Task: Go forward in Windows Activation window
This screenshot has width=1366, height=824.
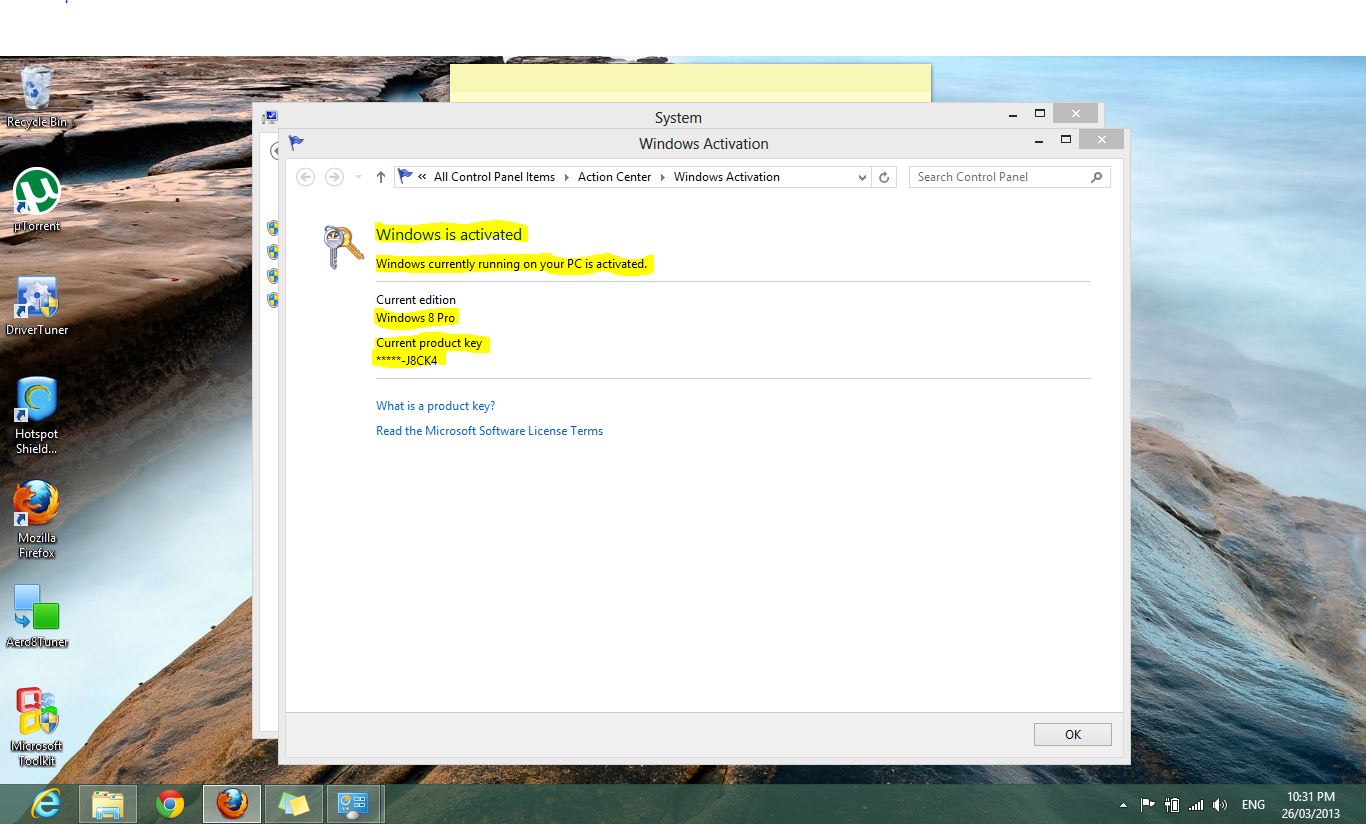Action: (334, 177)
